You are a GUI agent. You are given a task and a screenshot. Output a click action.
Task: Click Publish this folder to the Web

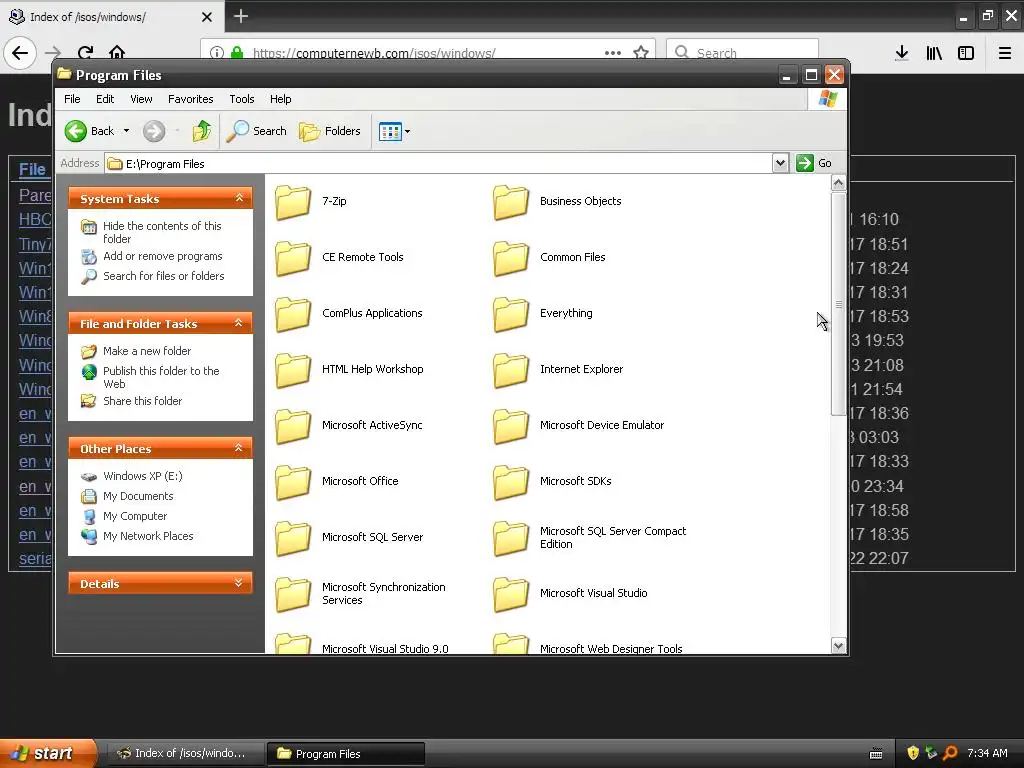point(161,377)
